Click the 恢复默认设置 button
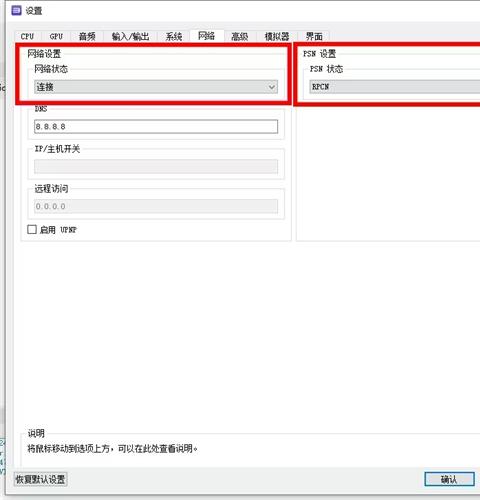Image resolution: width=480 pixels, height=500 pixels. (x=40, y=479)
